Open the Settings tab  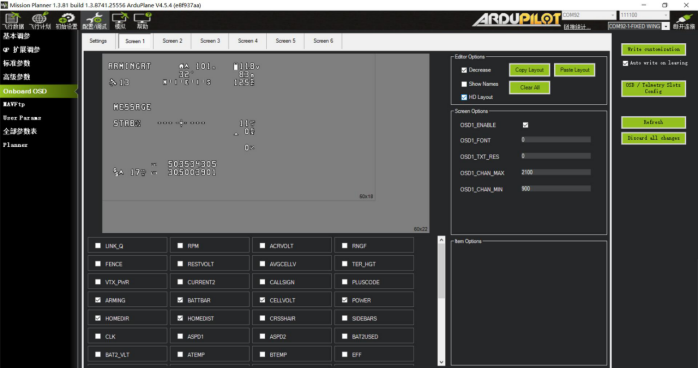(x=98, y=41)
